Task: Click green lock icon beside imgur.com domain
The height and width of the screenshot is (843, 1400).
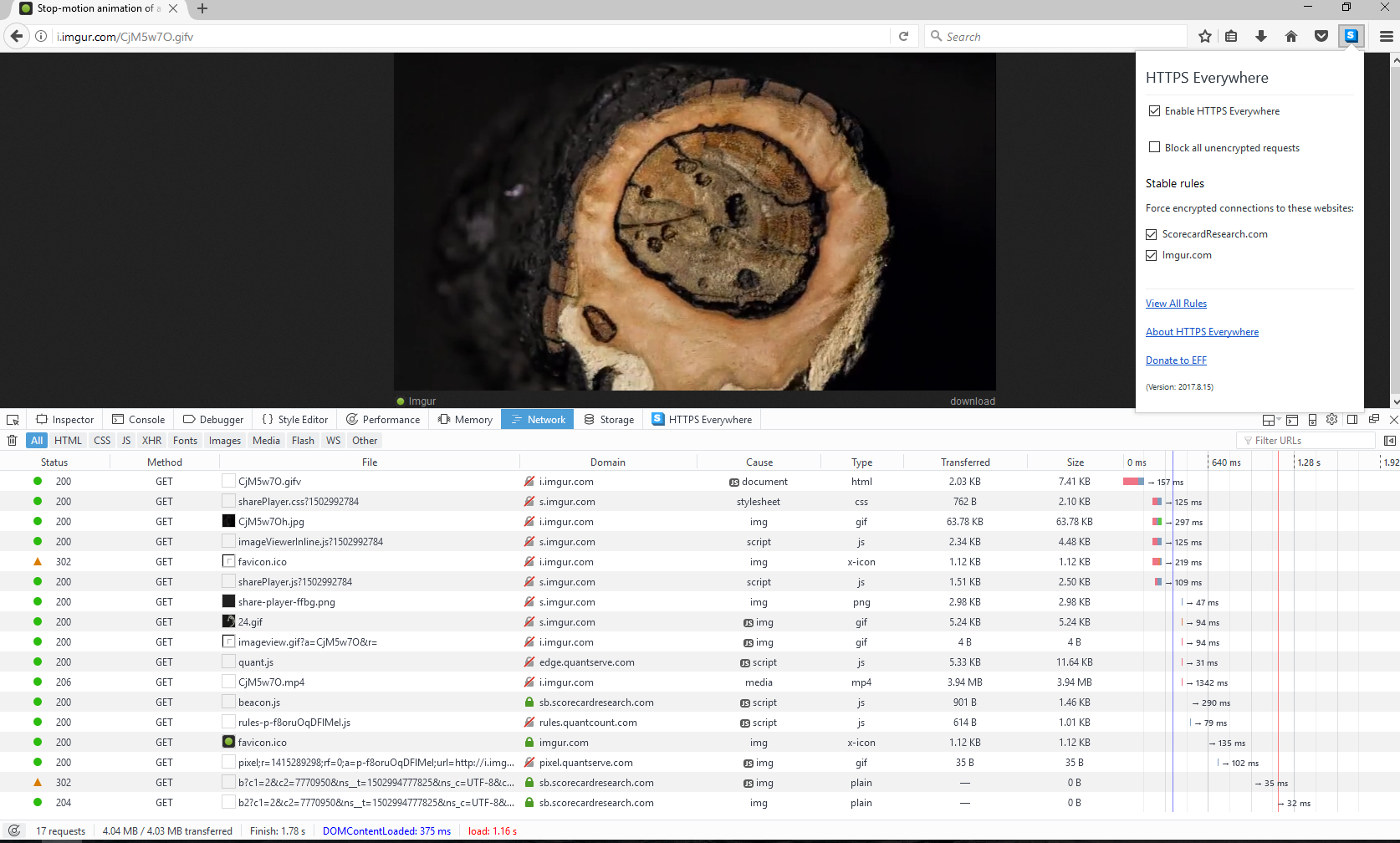Action: coord(529,743)
